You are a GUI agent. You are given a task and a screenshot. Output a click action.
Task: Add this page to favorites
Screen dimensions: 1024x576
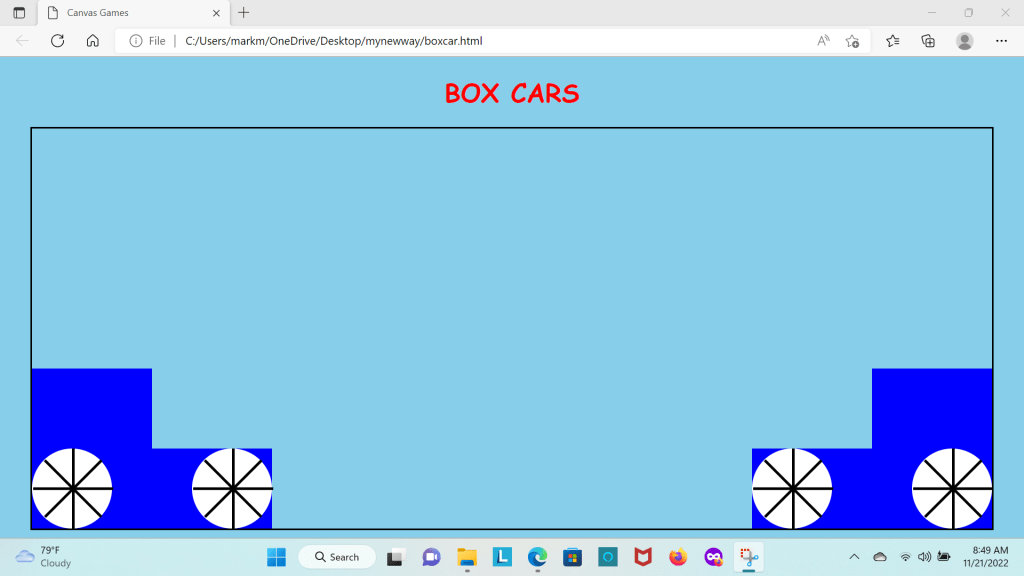(x=852, y=41)
